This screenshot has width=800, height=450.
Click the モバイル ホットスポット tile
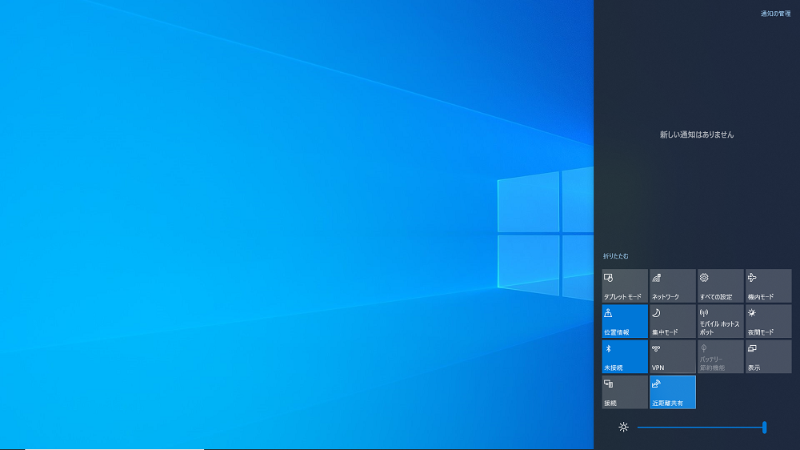point(720,321)
